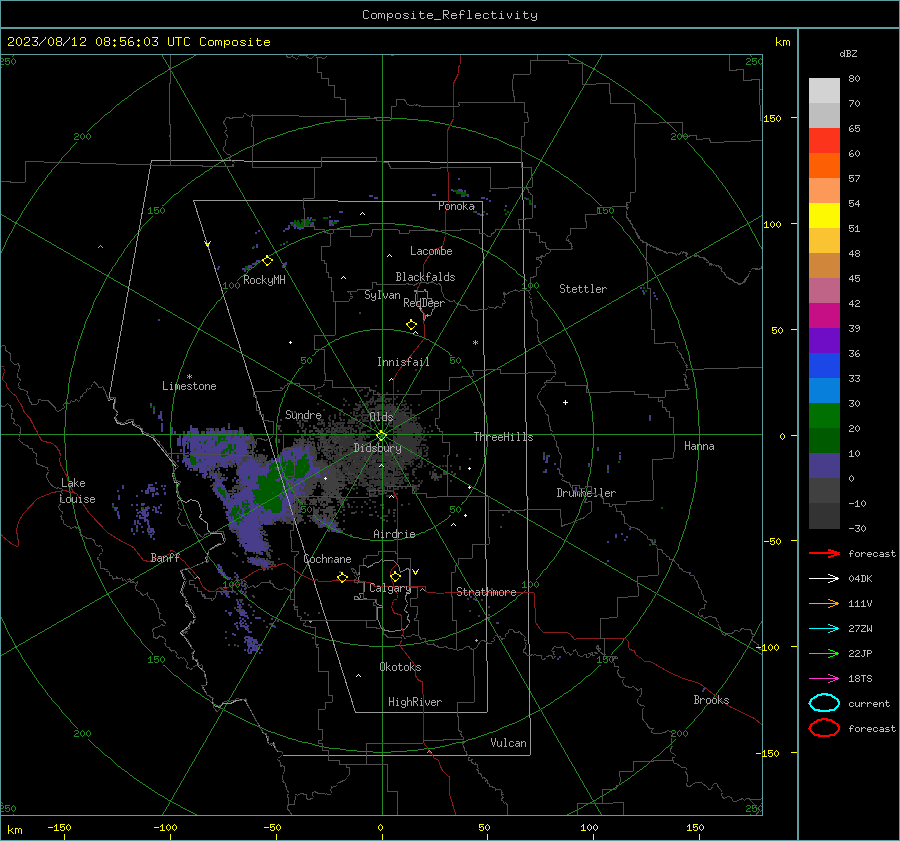Click the yellow diamond marker near RockyMH
This screenshot has height=841, width=900.
click(x=267, y=261)
